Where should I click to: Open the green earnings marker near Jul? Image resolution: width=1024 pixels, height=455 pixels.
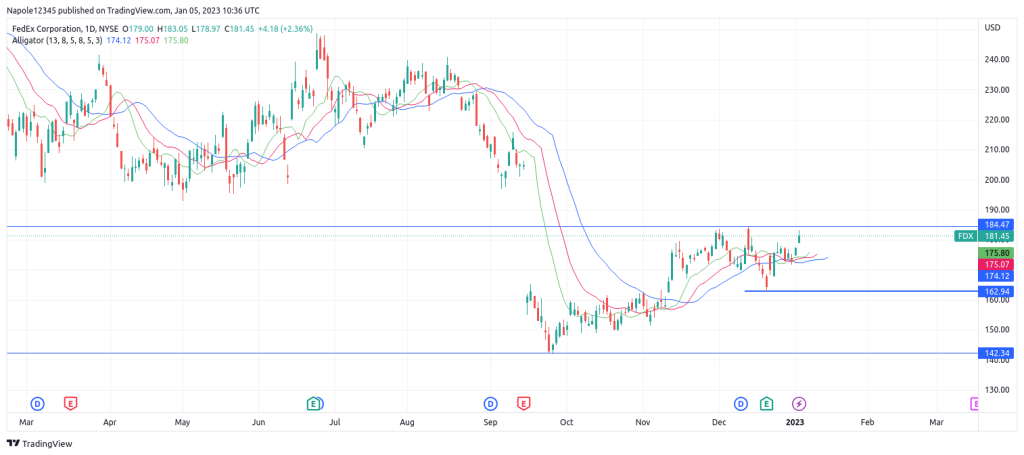click(x=314, y=404)
